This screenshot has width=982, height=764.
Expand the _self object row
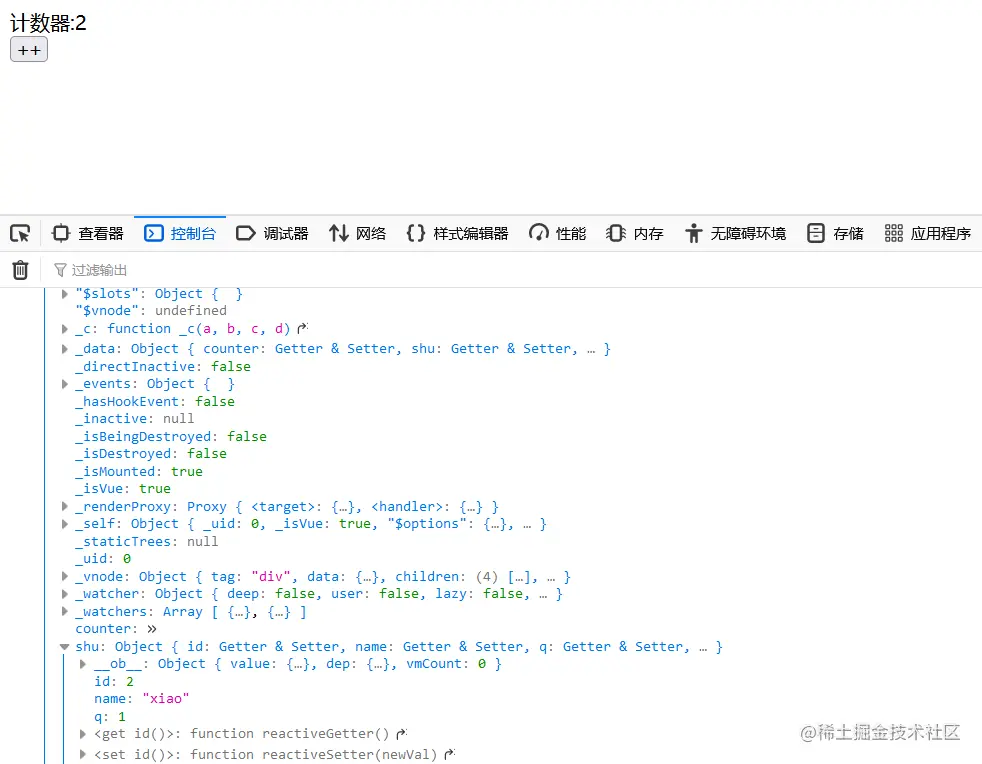pyautogui.click(x=65, y=524)
